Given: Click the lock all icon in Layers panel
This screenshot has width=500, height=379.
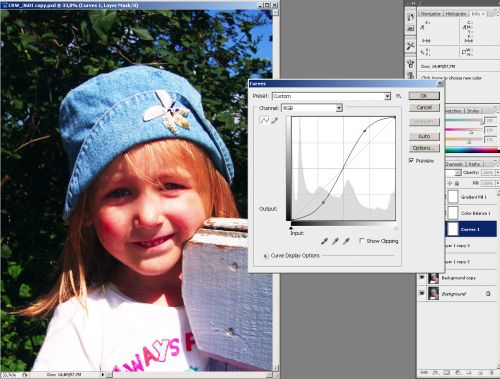Looking at the screenshot, I should (457, 183).
